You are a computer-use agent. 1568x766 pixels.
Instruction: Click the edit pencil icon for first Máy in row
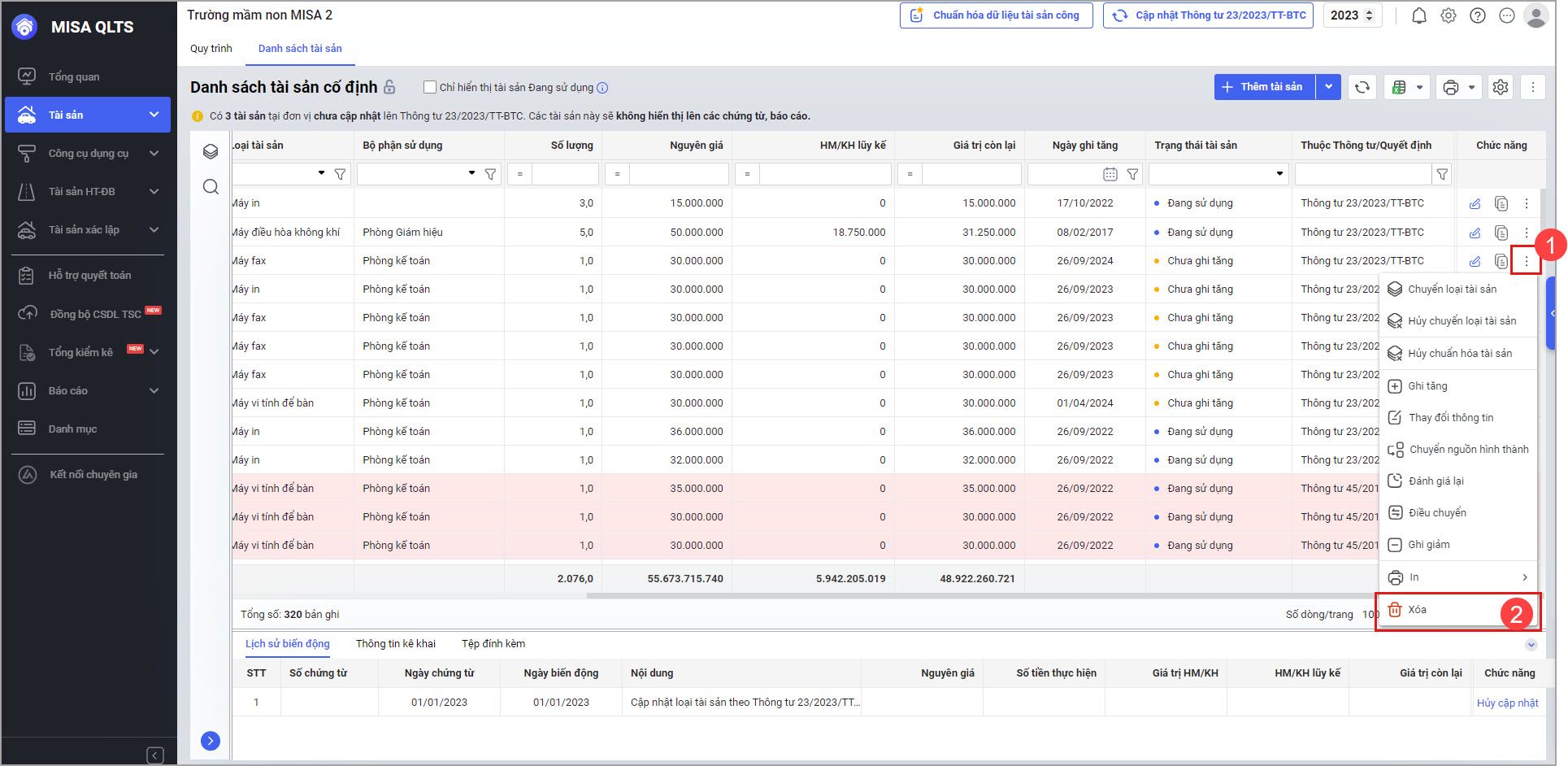pos(1475,204)
